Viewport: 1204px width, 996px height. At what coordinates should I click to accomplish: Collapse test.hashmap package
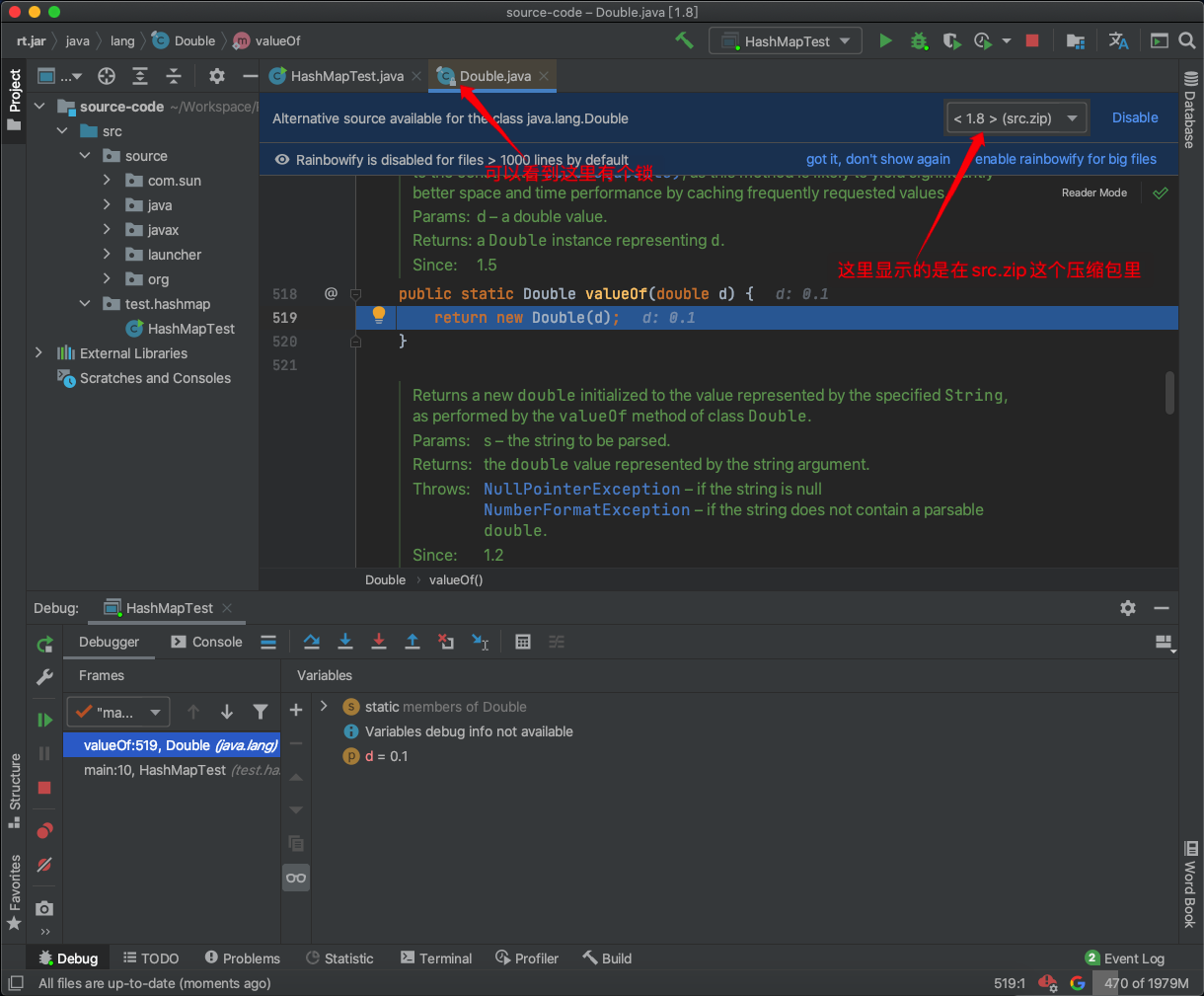(85, 304)
